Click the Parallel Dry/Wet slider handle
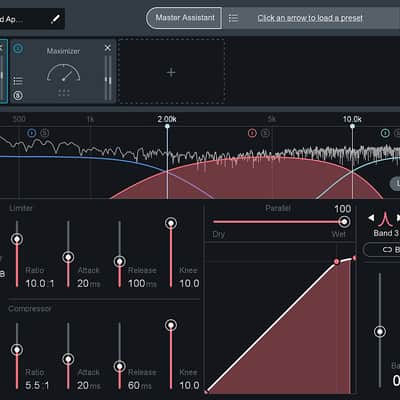Image resolution: width=400 pixels, height=400 pixels. (344, 222)
